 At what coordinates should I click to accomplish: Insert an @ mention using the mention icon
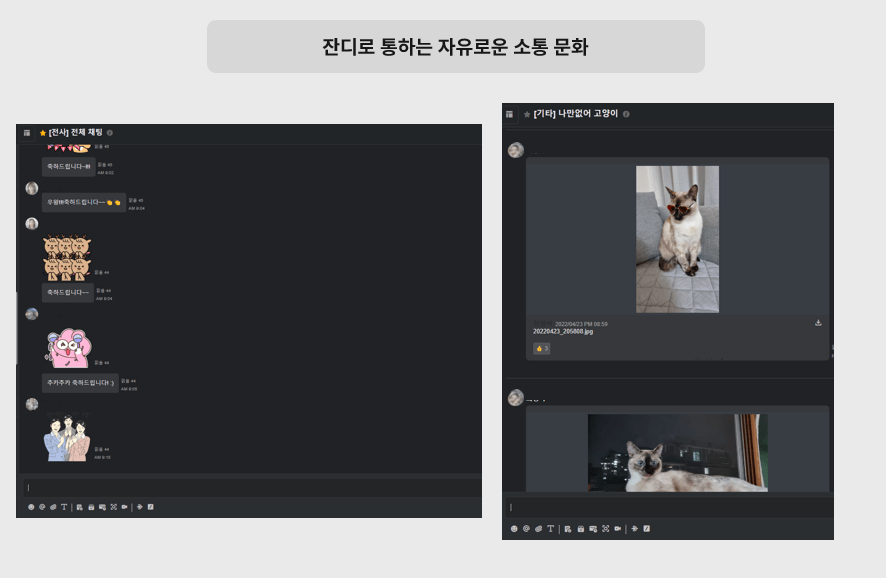click(x=42, y=507)
